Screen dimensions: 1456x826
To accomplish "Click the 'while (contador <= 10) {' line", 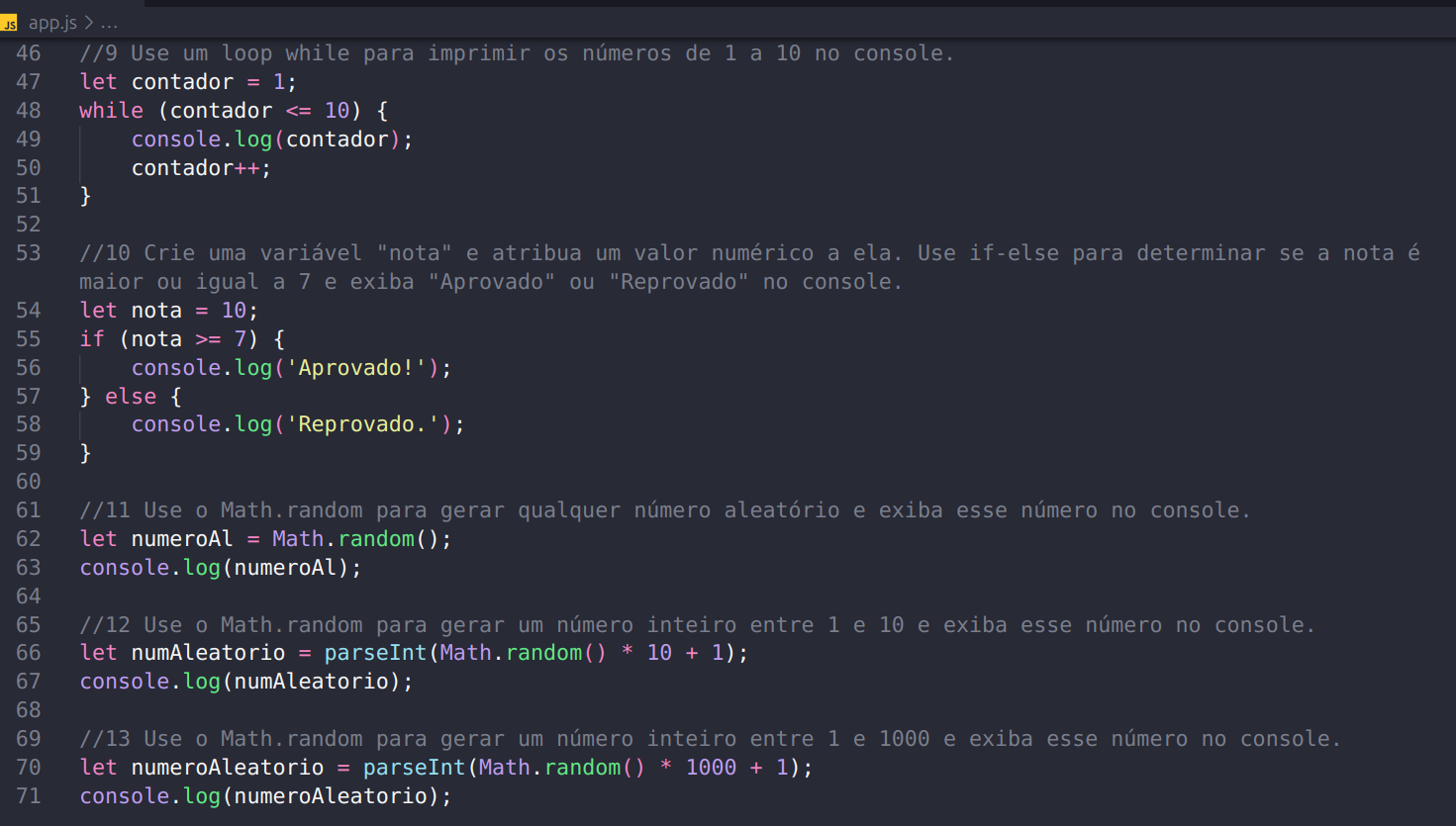I will click(x=234, y=111).
